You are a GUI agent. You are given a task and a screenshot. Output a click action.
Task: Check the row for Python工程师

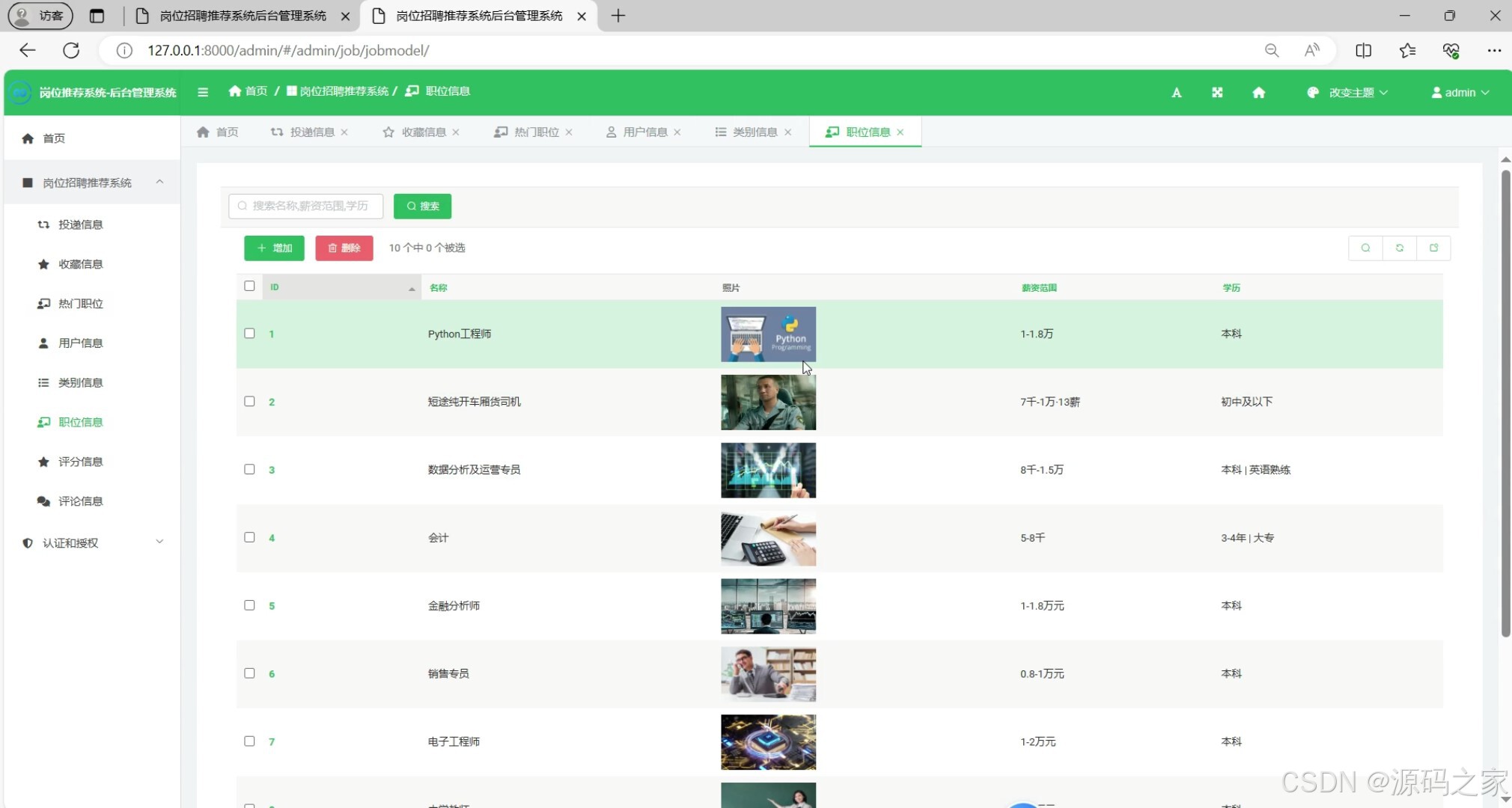click(x=249, y=333)
